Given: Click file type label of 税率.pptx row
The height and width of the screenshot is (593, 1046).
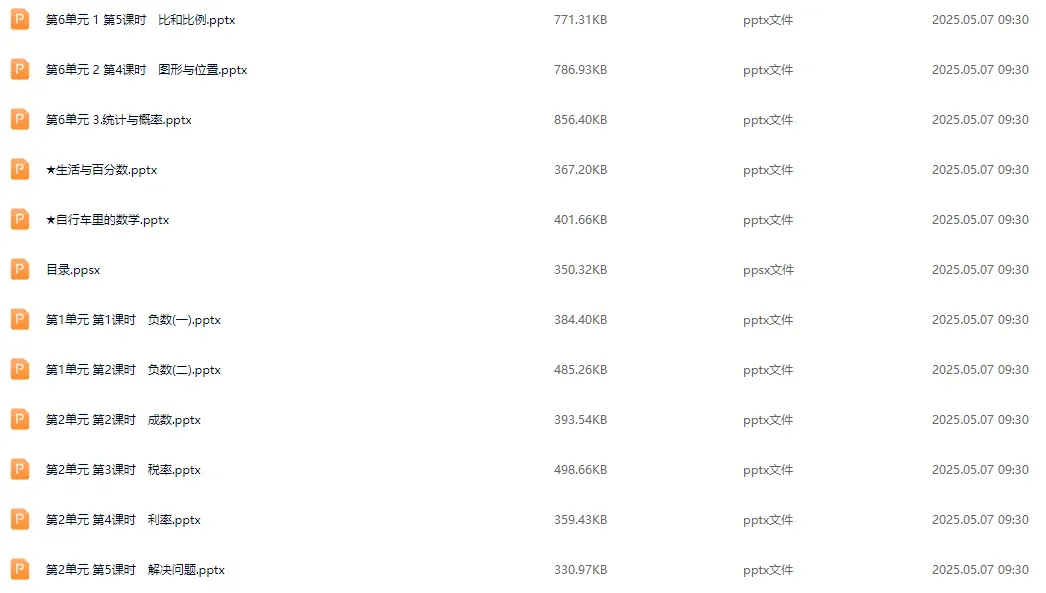Looking at the screenshot, I should 768,470.
